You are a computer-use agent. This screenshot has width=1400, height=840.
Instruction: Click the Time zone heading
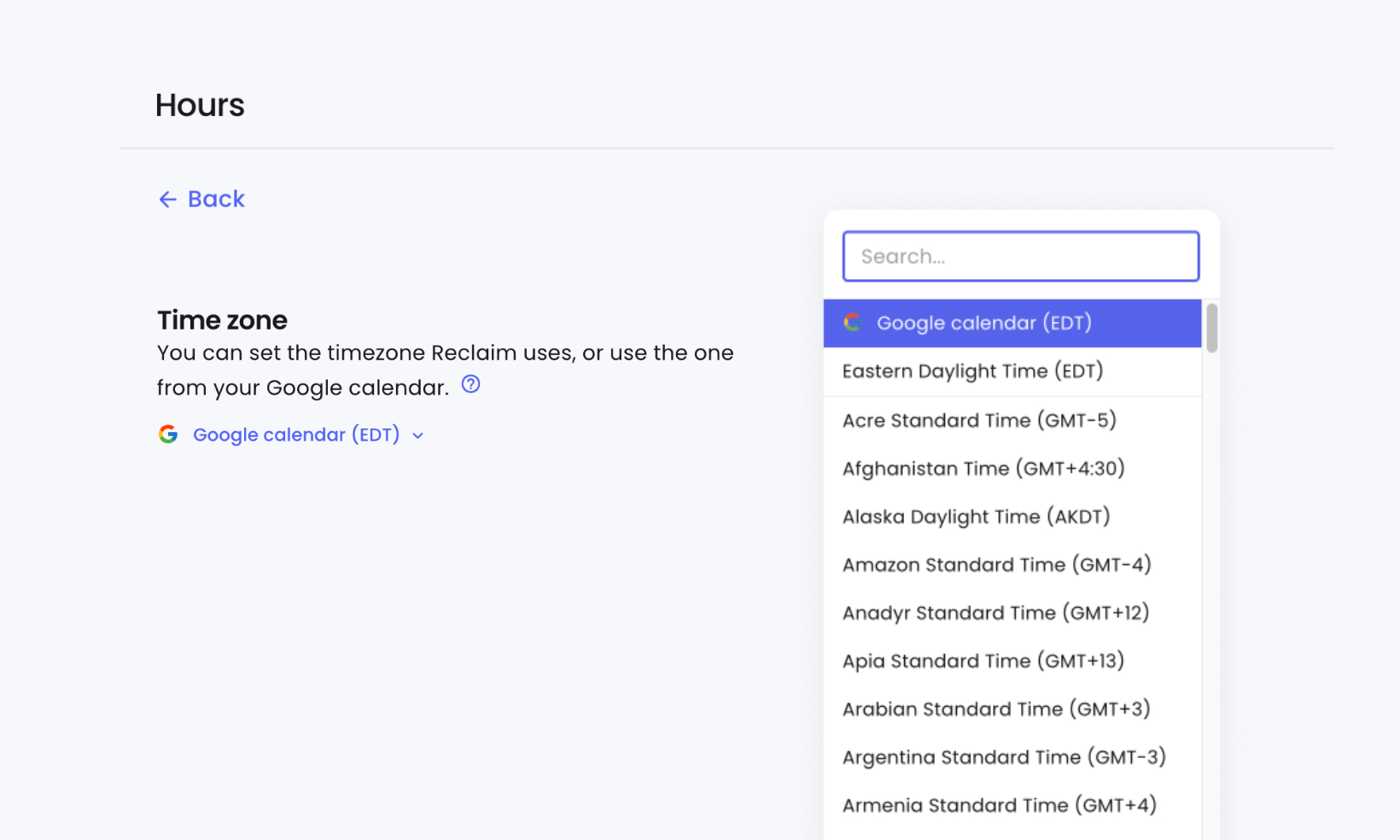[x=222, y=320]
